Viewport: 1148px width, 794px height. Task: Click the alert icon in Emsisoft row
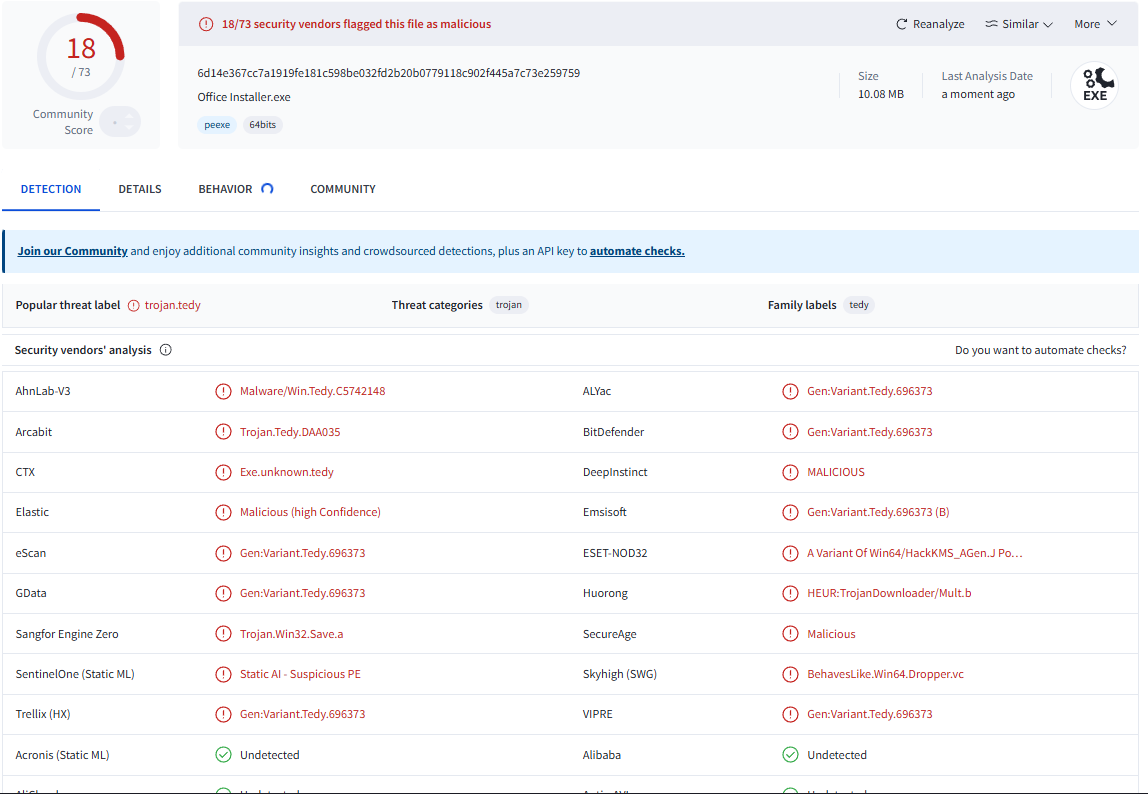pos(790,513)
